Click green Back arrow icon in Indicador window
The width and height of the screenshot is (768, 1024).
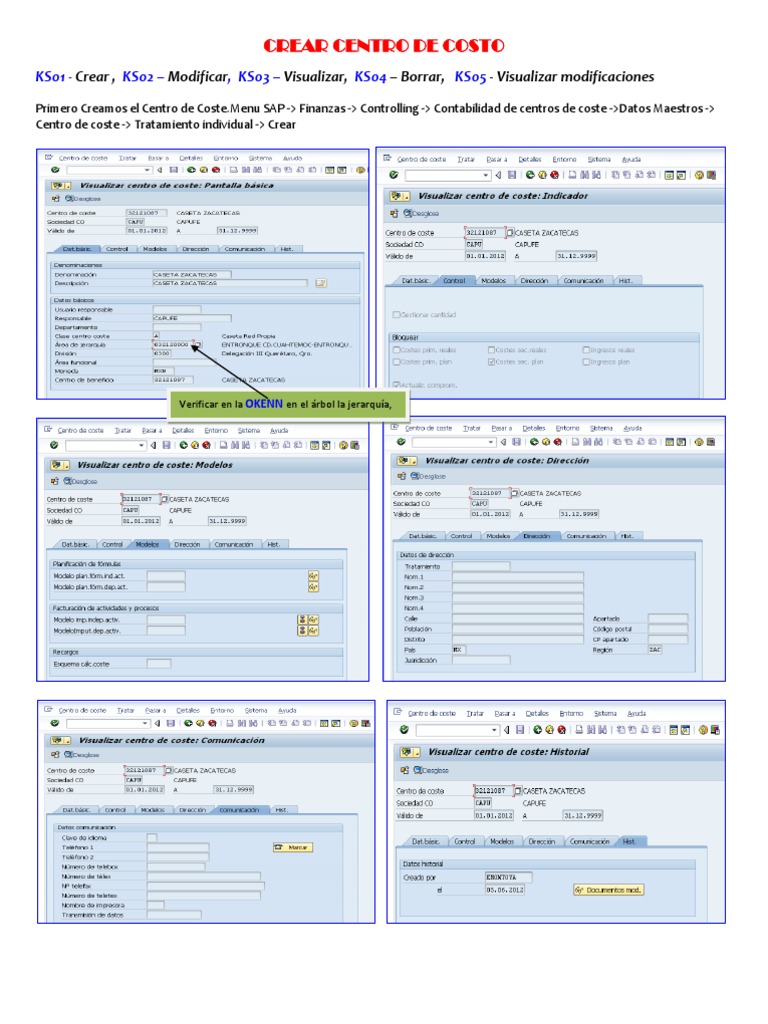[530, 175]
